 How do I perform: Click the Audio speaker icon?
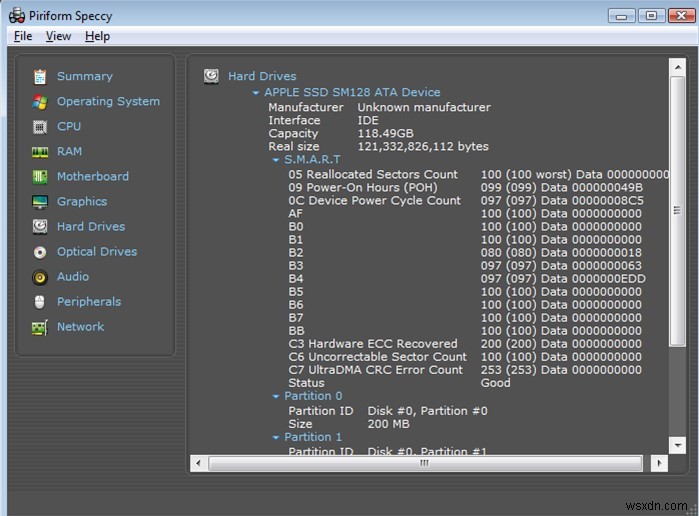pyautogui.click(x=40, y=277)
